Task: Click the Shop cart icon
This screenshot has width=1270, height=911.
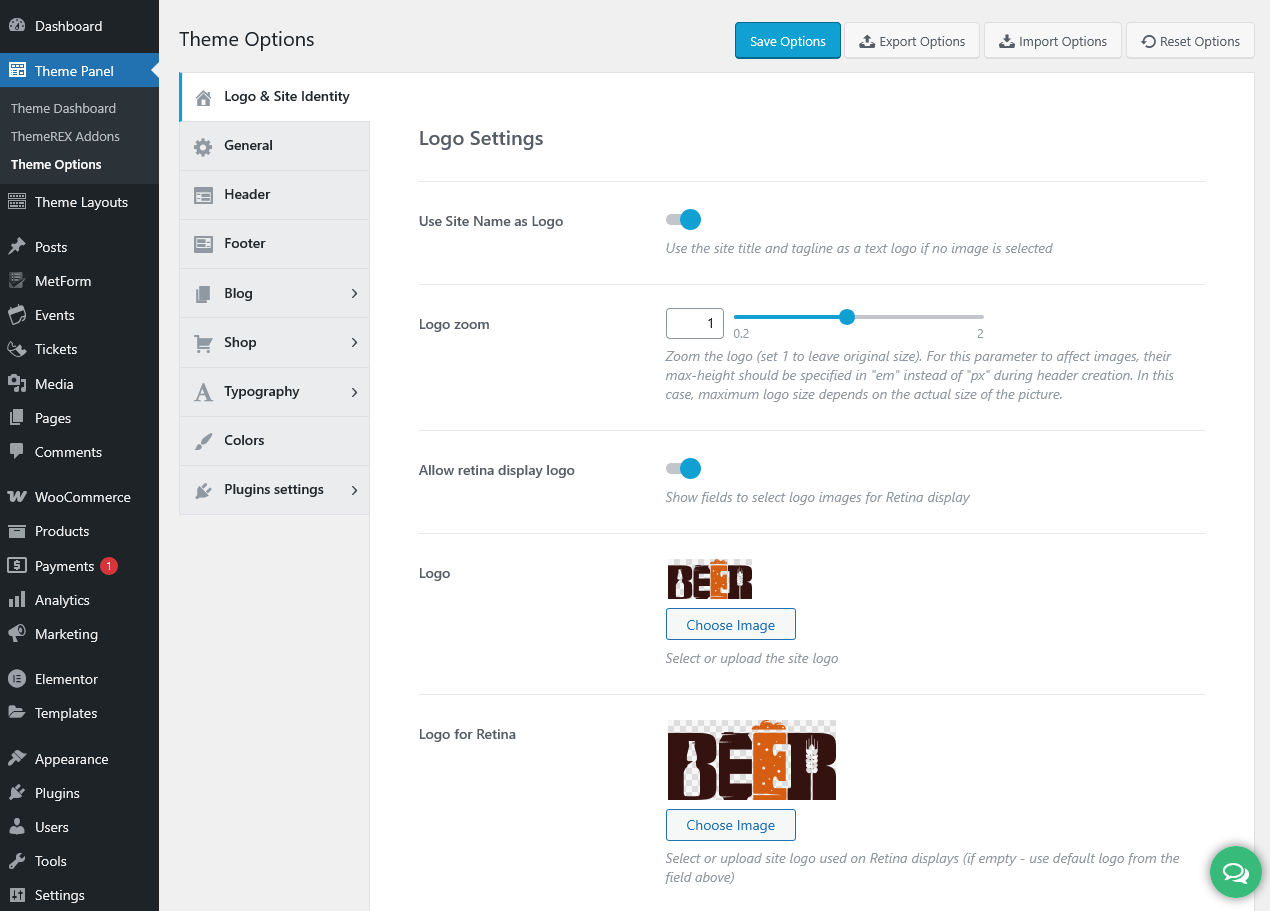Action: pos(203,343)
